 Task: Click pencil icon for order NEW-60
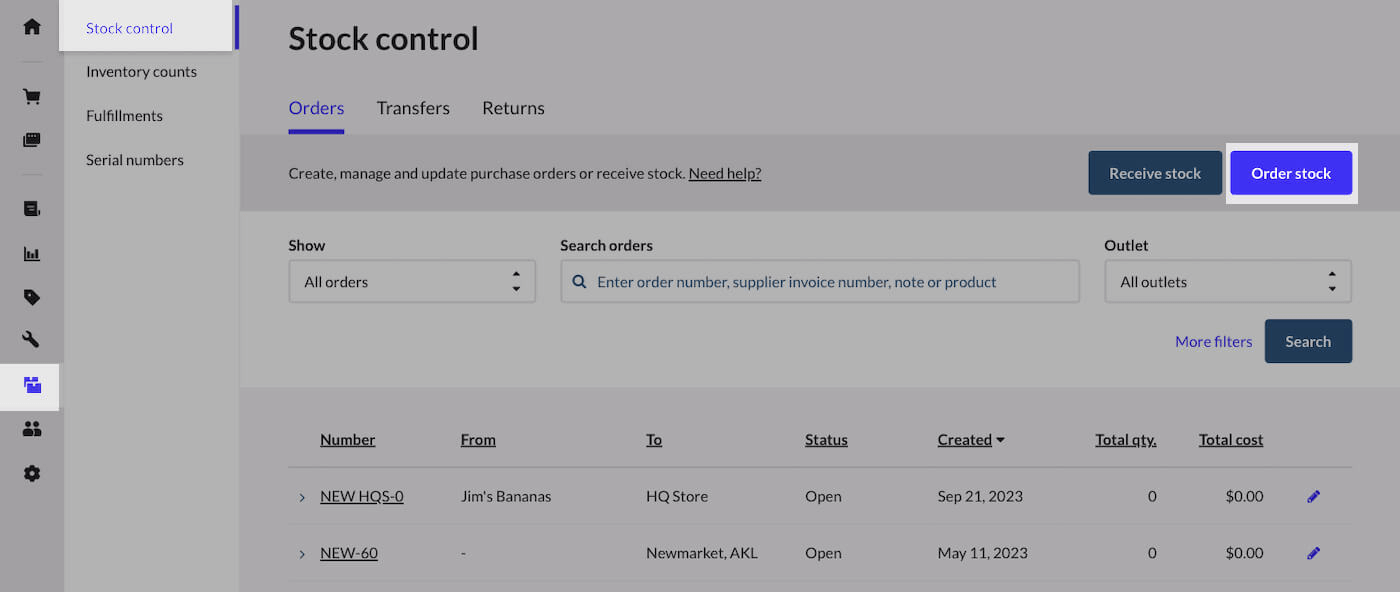1313,553
